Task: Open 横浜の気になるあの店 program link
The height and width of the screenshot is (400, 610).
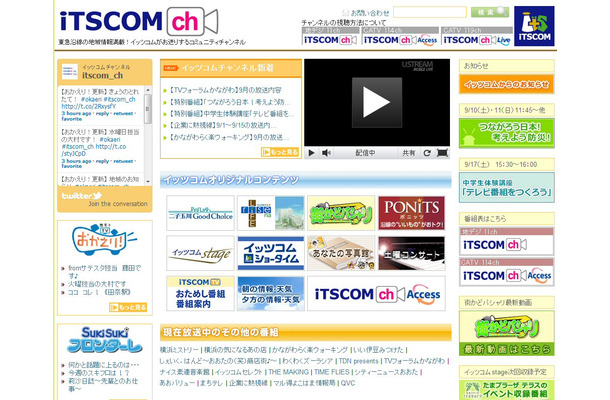Action: [x=235, y=350]
